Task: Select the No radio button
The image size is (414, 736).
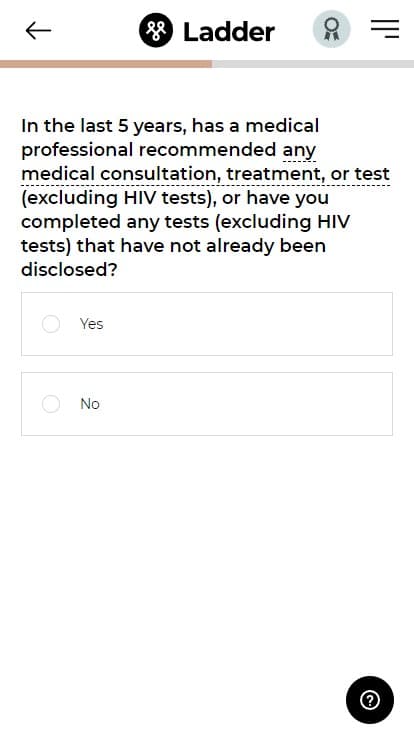Action: tap(51, 404)
